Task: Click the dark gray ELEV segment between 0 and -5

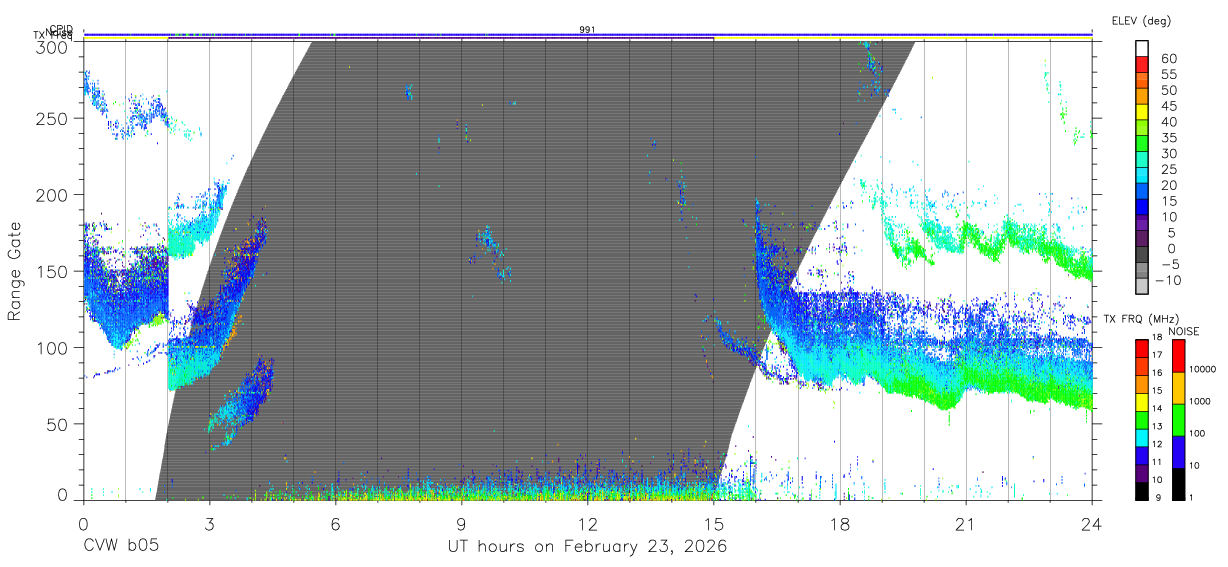Action: (1141, 256)
